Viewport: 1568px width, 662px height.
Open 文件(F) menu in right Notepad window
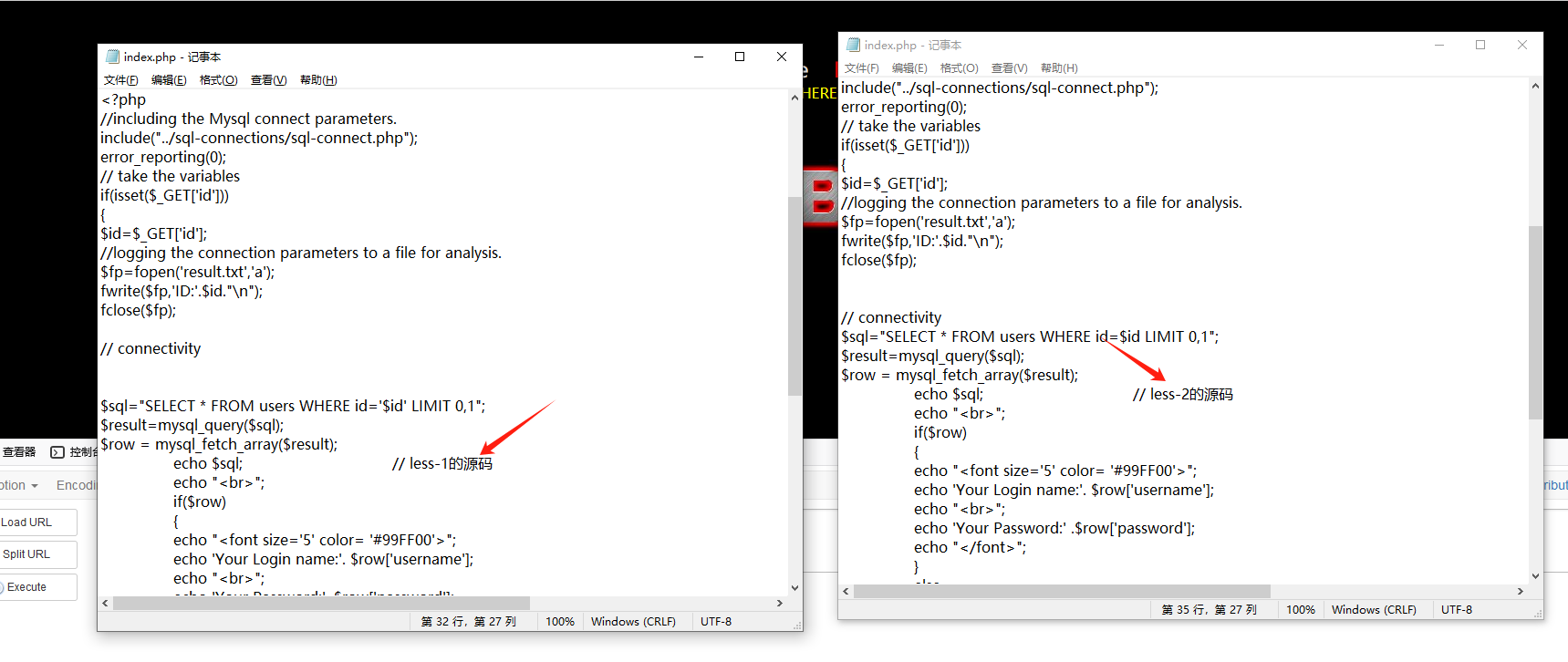(861, 68)
